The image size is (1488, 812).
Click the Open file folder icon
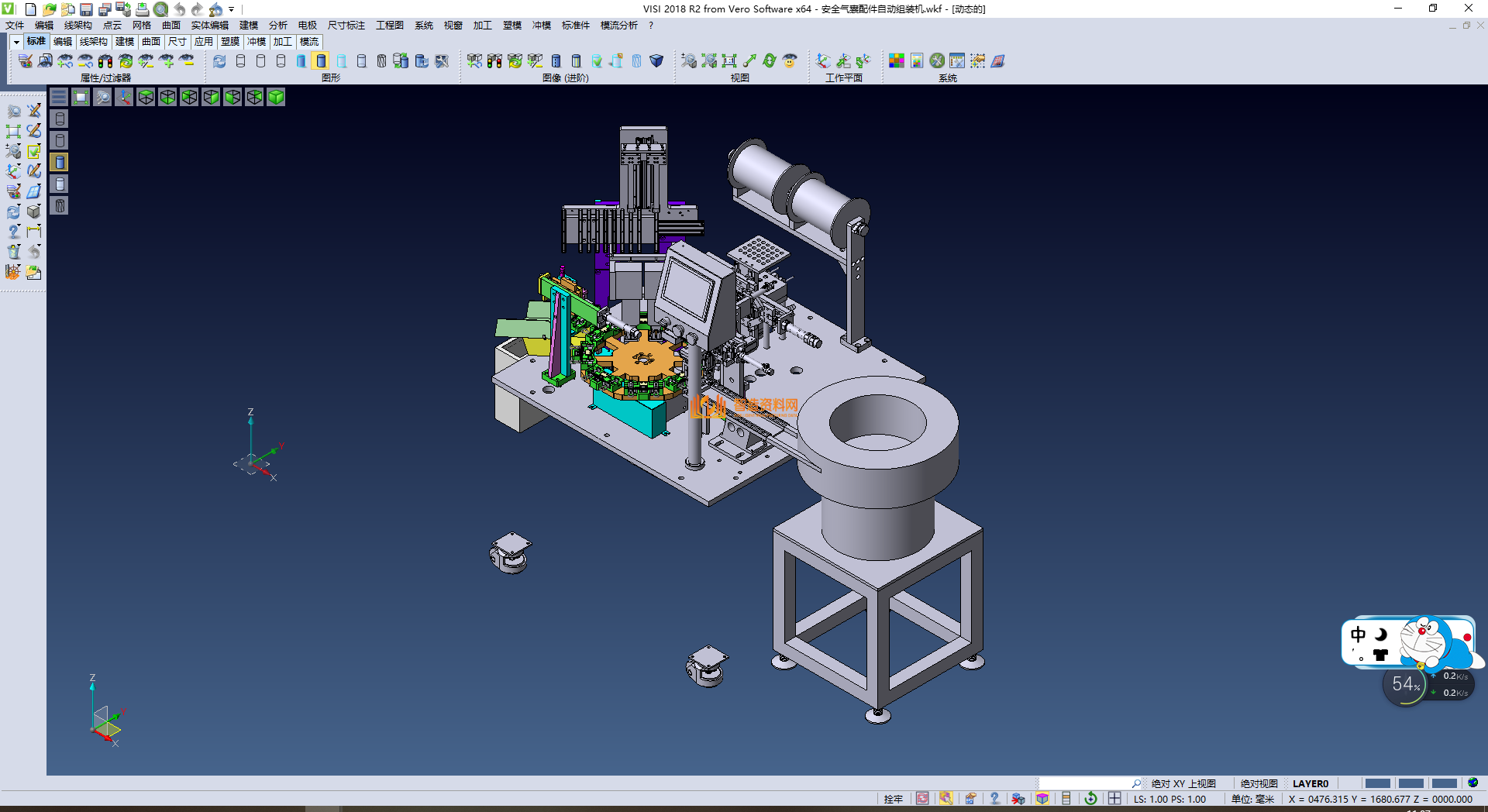click(49, 9)
